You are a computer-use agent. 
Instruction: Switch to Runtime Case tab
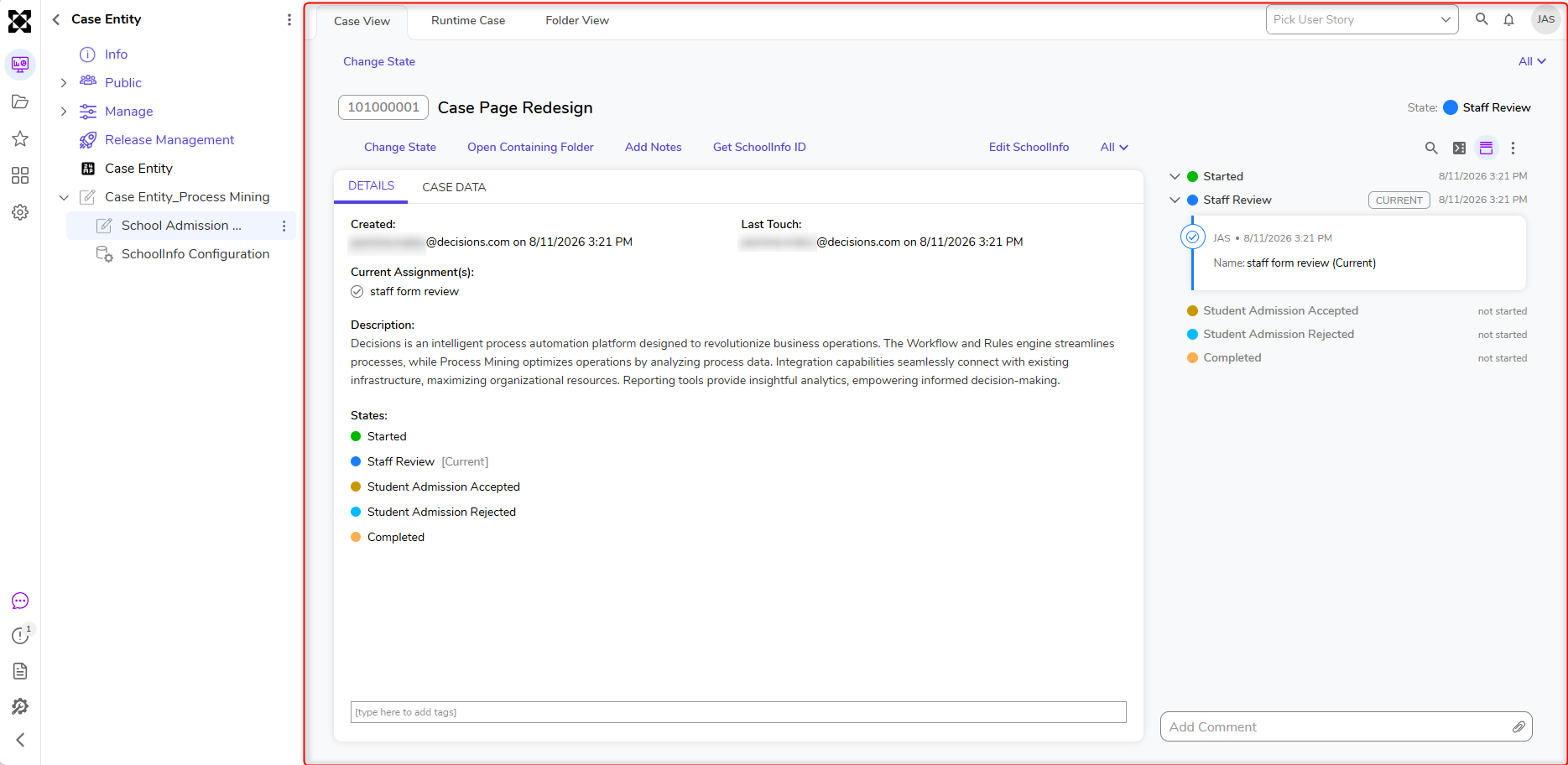pos(468,20)
